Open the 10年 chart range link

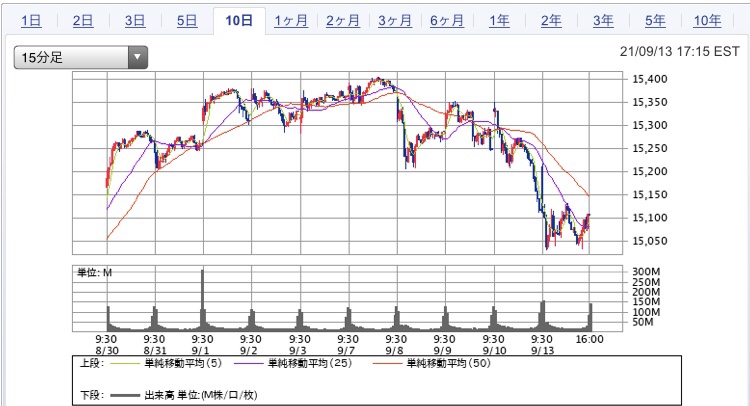(x=707, y=21)
